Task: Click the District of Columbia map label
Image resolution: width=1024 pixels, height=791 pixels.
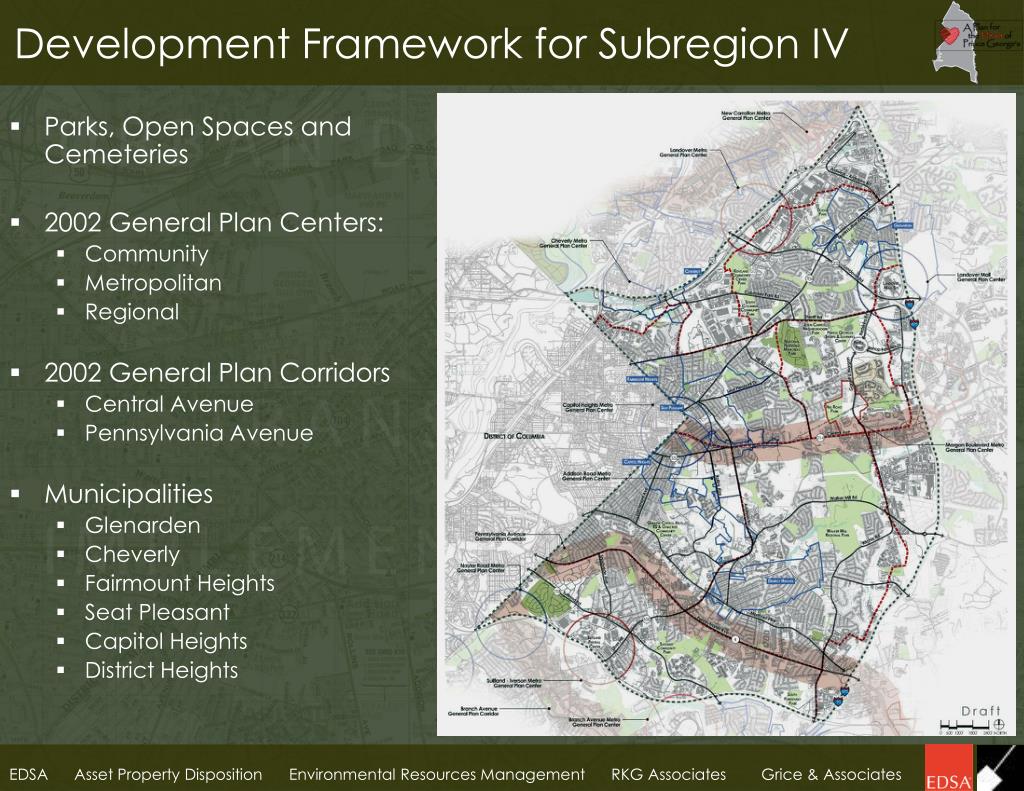Action: point(514,436)
